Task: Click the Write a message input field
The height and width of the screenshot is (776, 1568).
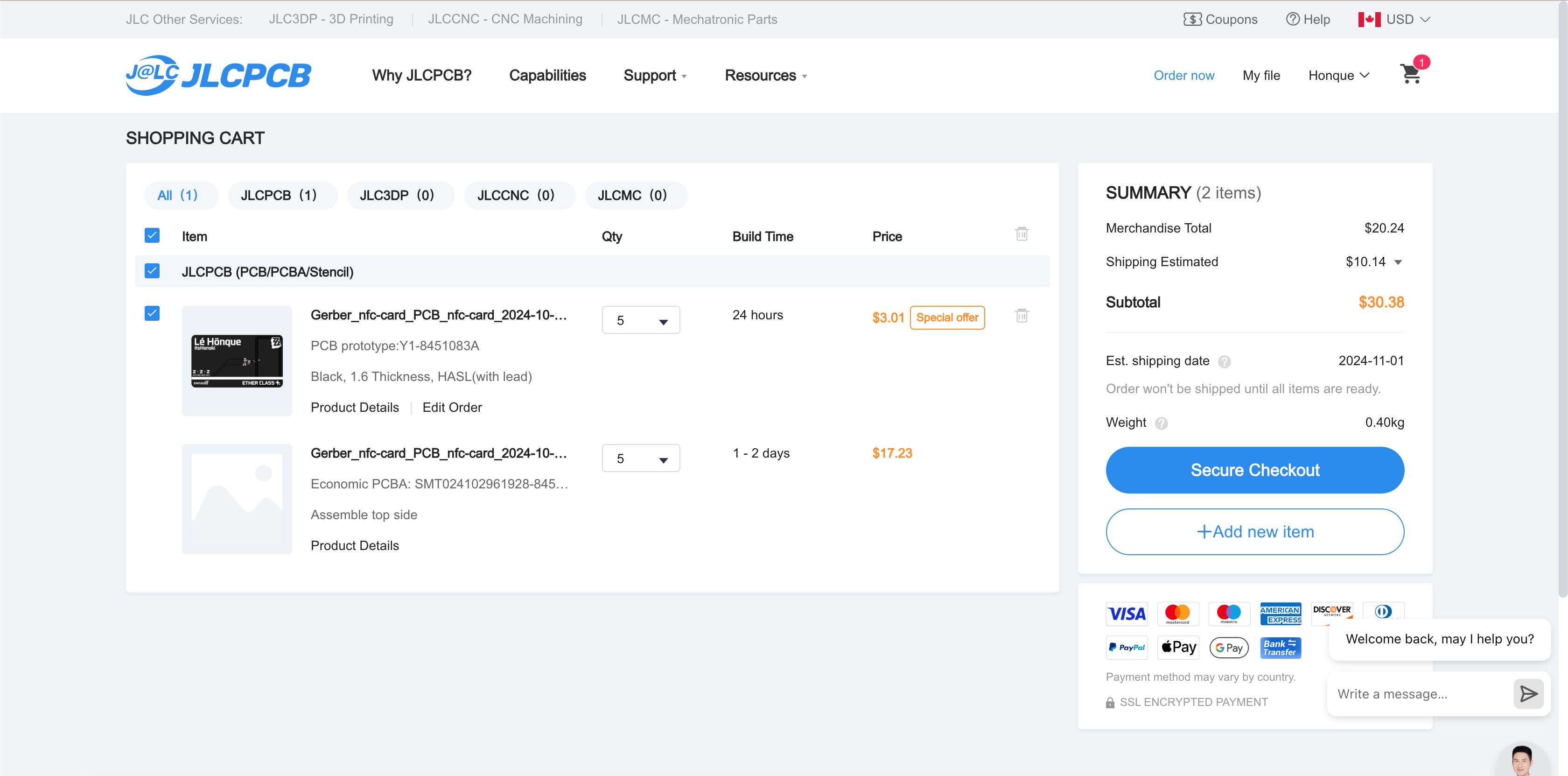Action: 1421,694
